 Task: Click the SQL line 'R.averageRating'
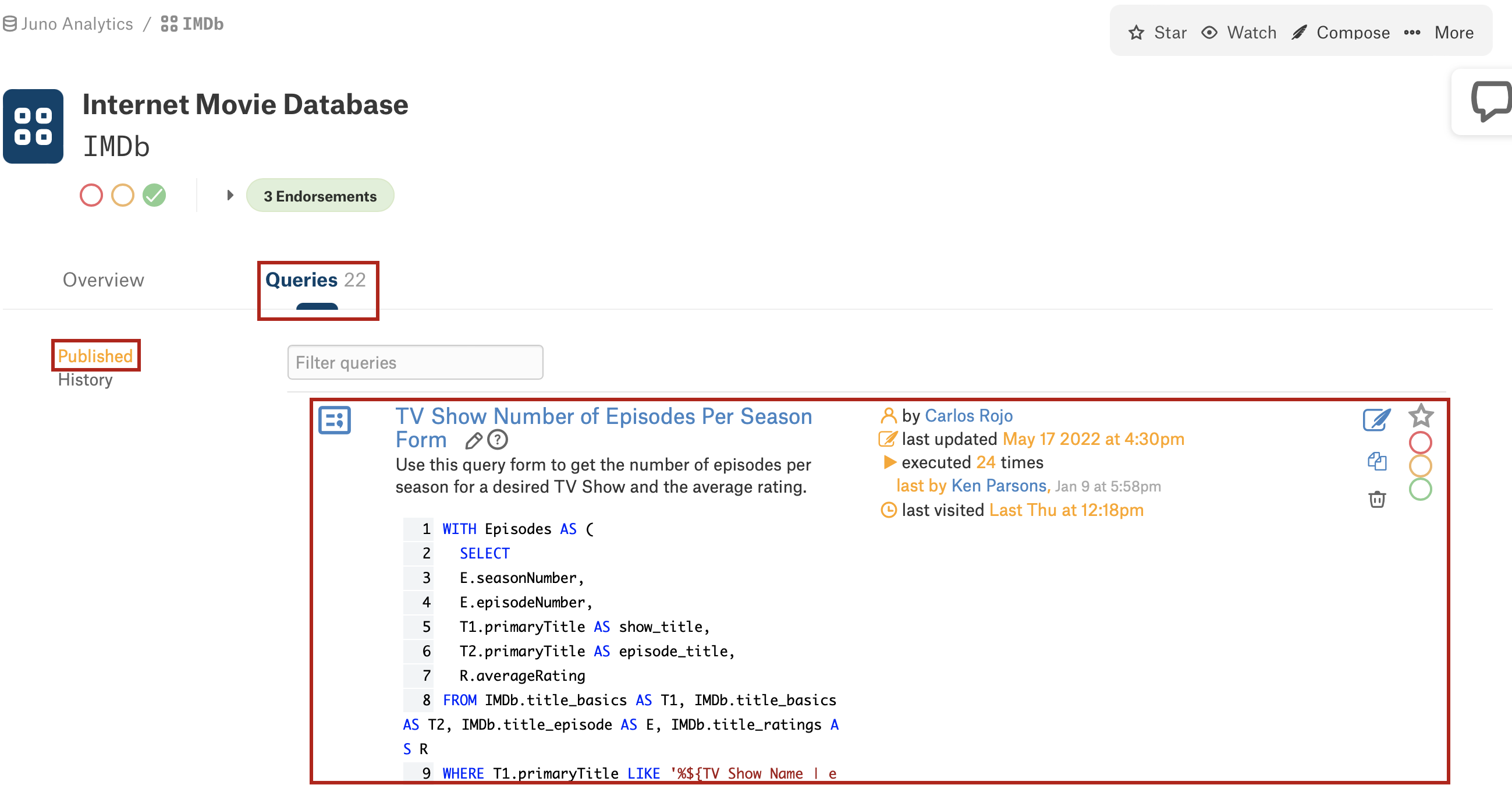click(x=523, y=676)
